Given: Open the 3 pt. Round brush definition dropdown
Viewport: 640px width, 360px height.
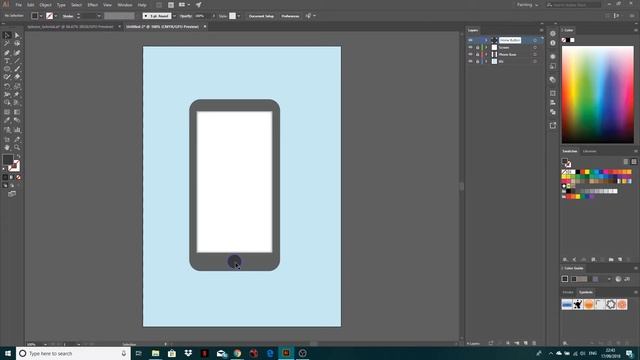Looking at the screenshot, I should 174,16.
